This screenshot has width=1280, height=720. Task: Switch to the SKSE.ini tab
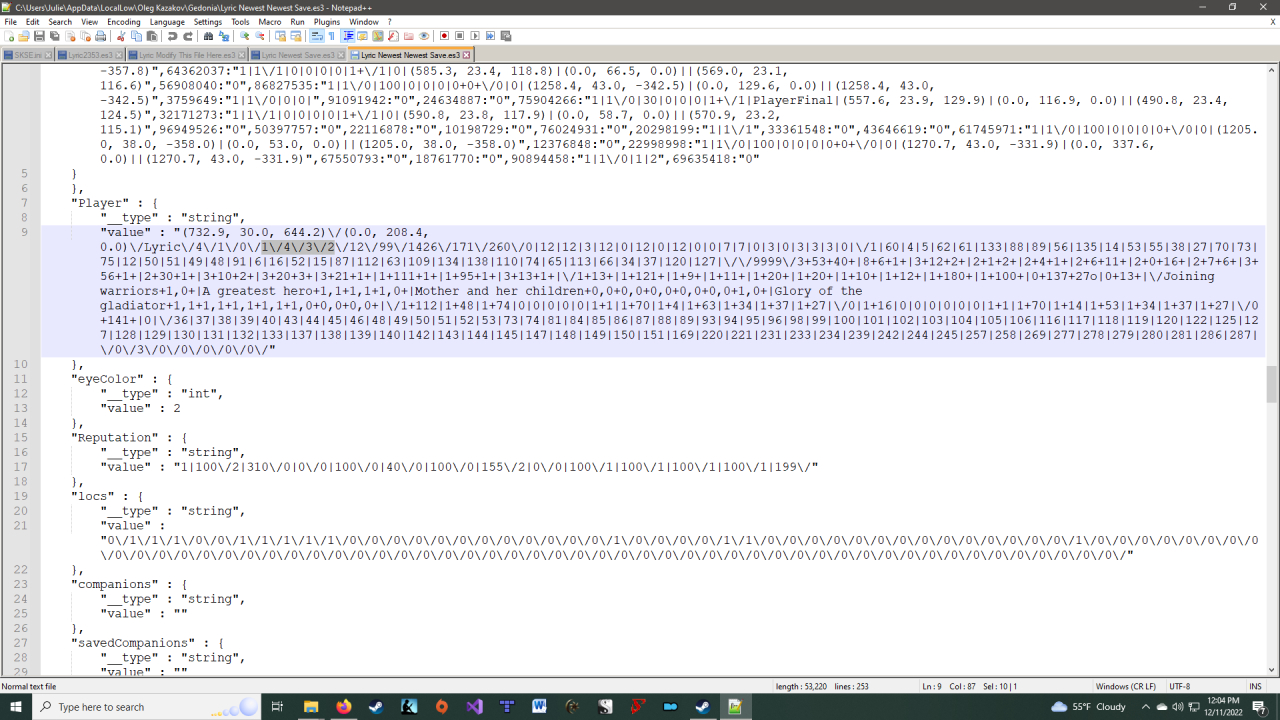(x=24, y=55)
